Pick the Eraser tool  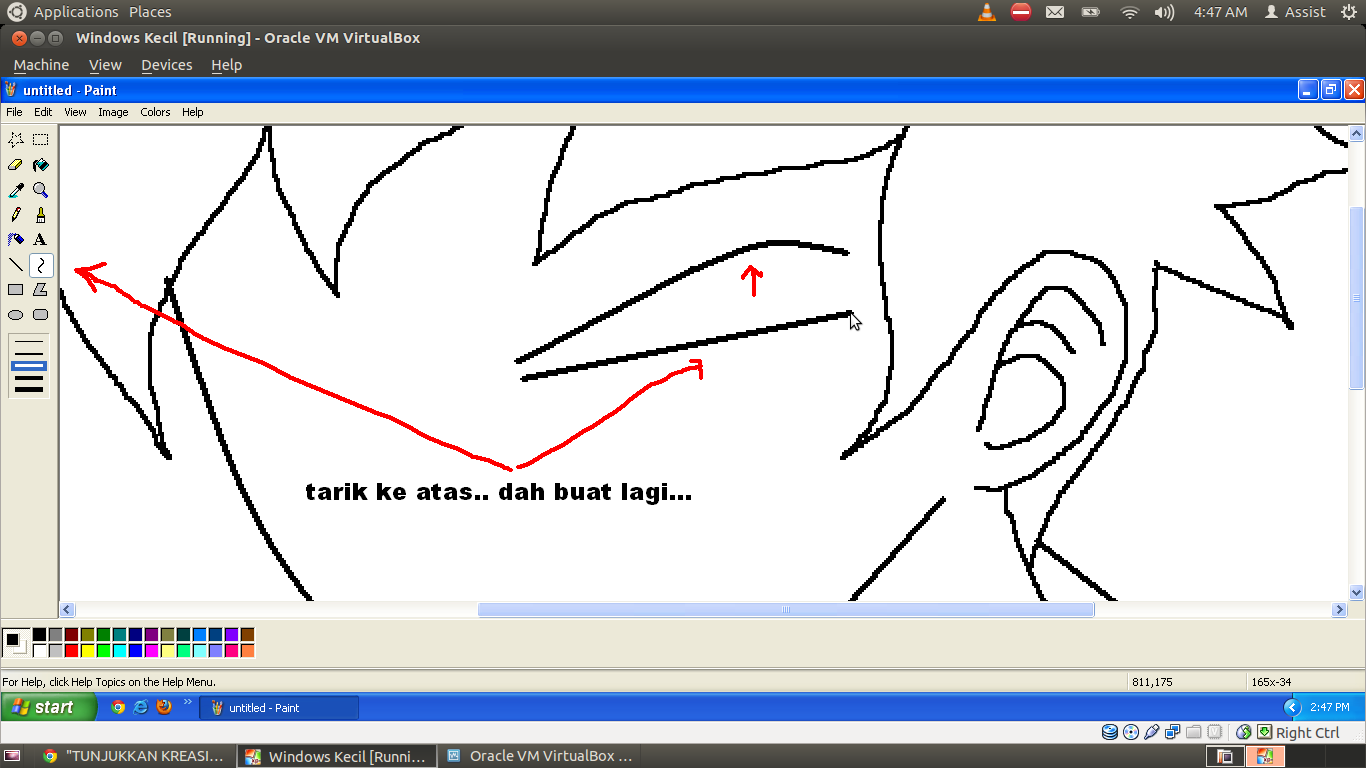[16, 165]
